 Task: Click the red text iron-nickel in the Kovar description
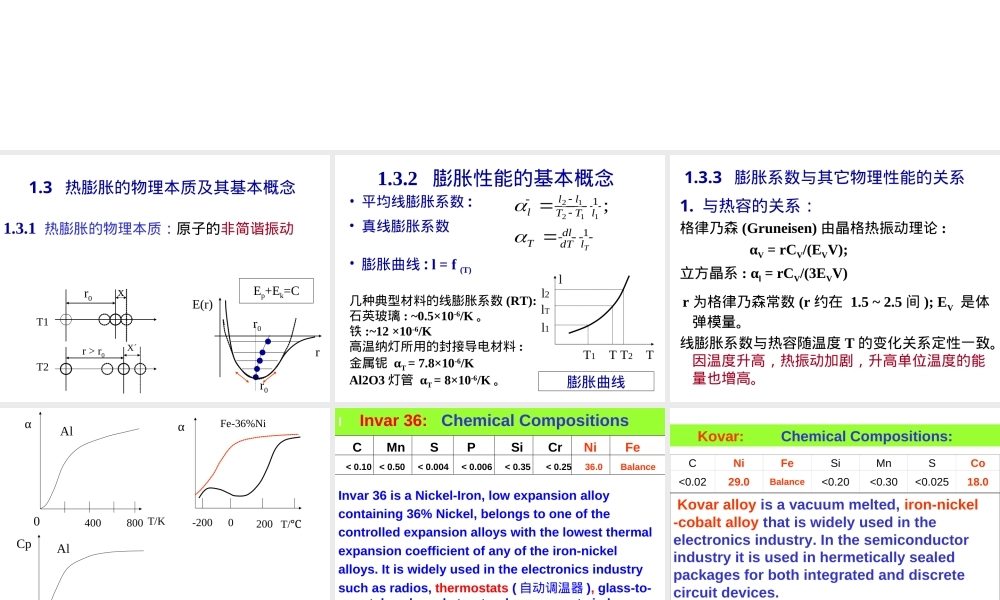941,505
